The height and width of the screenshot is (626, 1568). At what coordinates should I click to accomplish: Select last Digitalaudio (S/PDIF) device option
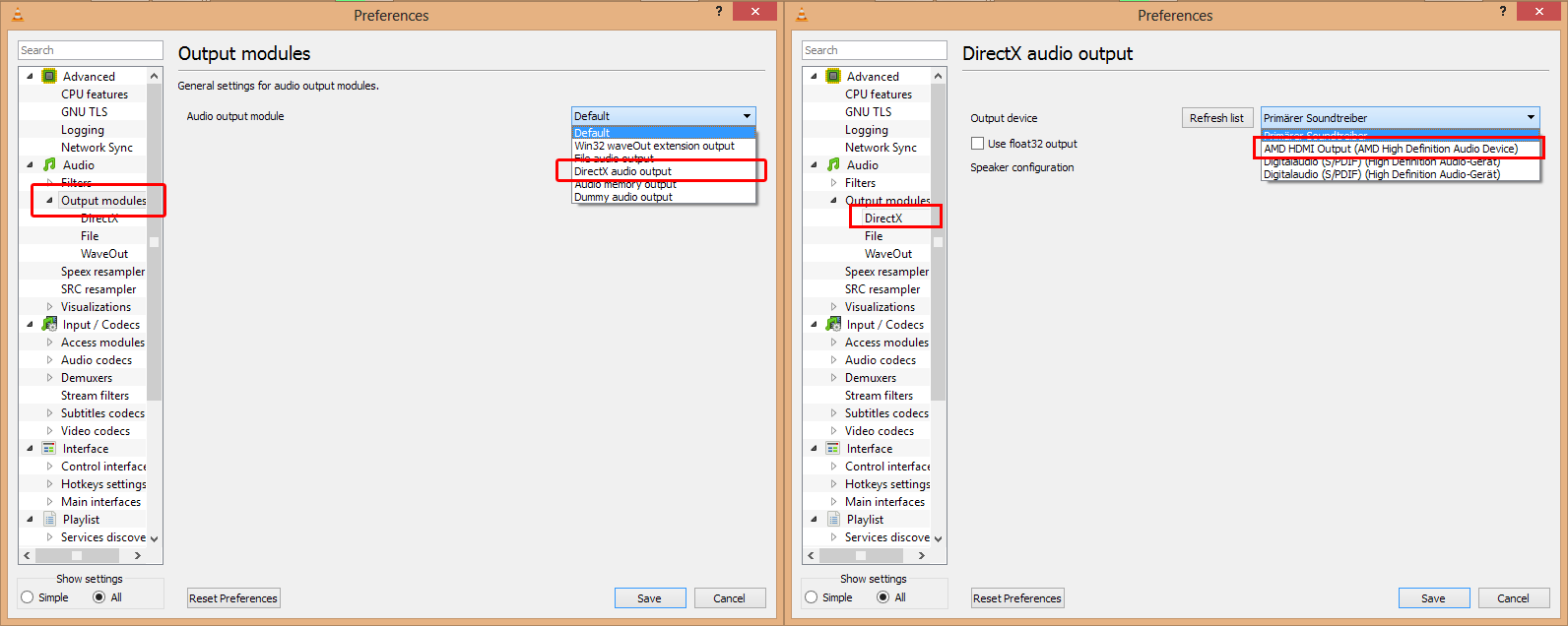click(x=1400, y=174)
